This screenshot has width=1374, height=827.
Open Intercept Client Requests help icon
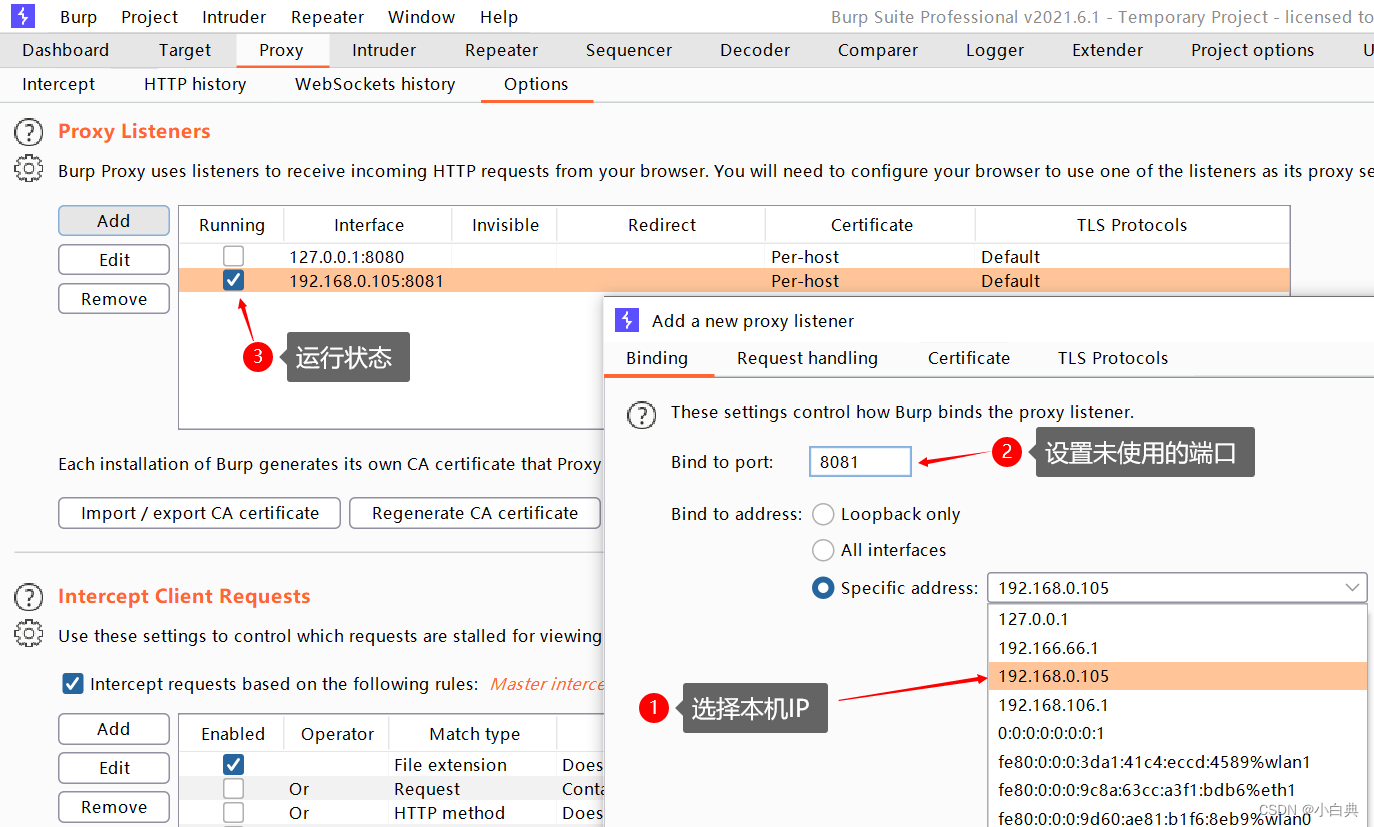click(29, 597)
